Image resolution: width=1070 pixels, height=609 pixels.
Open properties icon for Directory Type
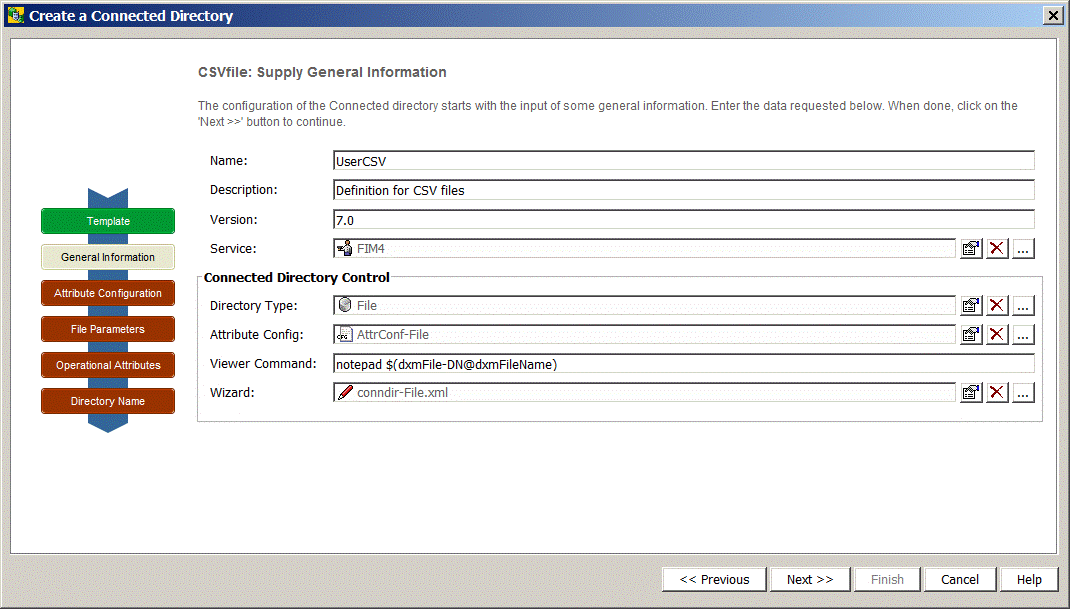click(x=970, y=306)
